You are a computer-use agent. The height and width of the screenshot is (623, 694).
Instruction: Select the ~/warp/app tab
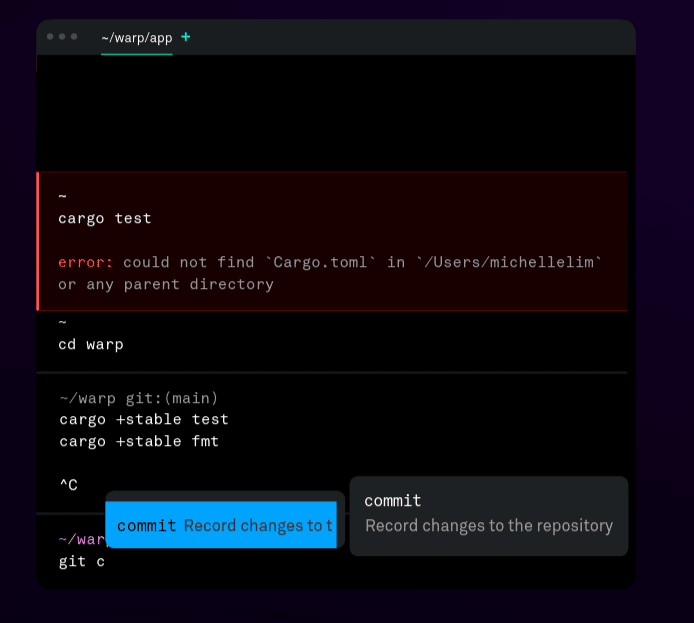[x=137, y=38]
